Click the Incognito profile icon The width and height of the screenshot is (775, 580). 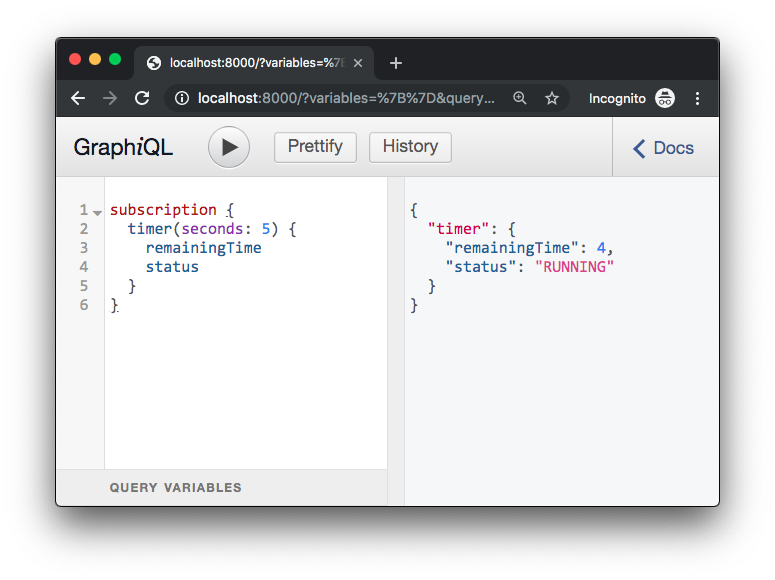click(665, 98)
